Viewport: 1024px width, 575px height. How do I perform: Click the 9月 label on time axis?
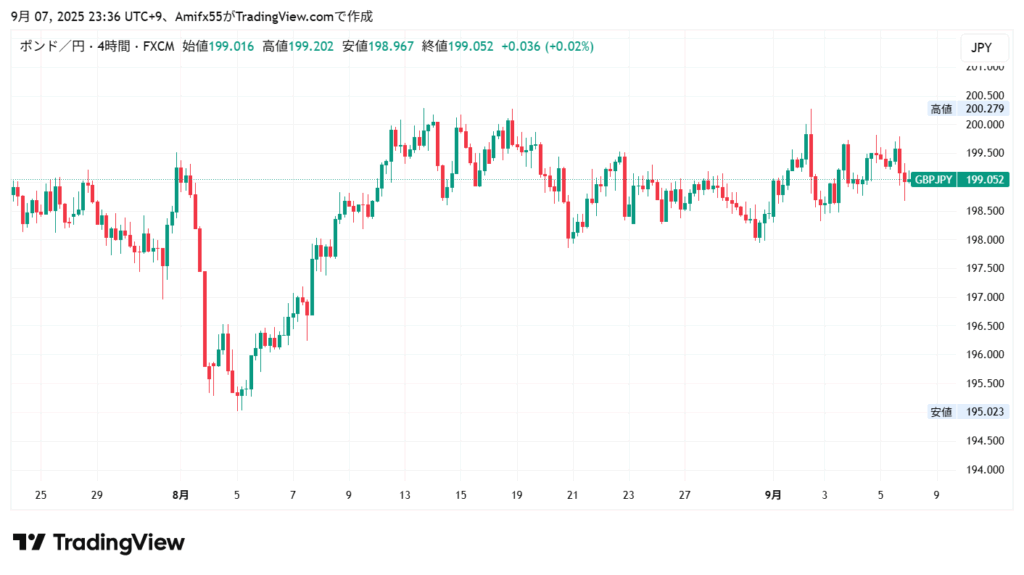(x=773, y=495)
